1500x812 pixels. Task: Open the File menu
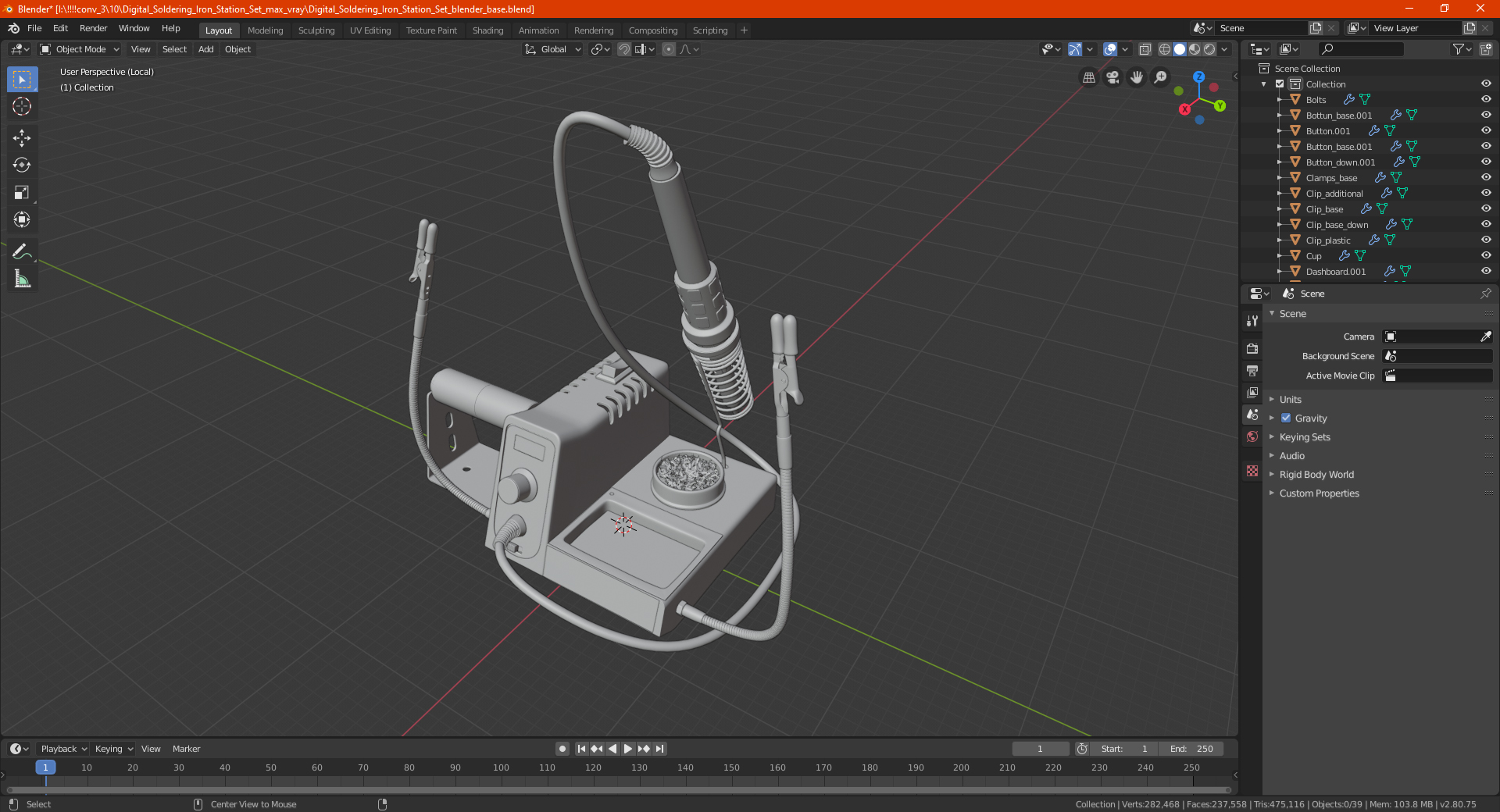point(34,28)
